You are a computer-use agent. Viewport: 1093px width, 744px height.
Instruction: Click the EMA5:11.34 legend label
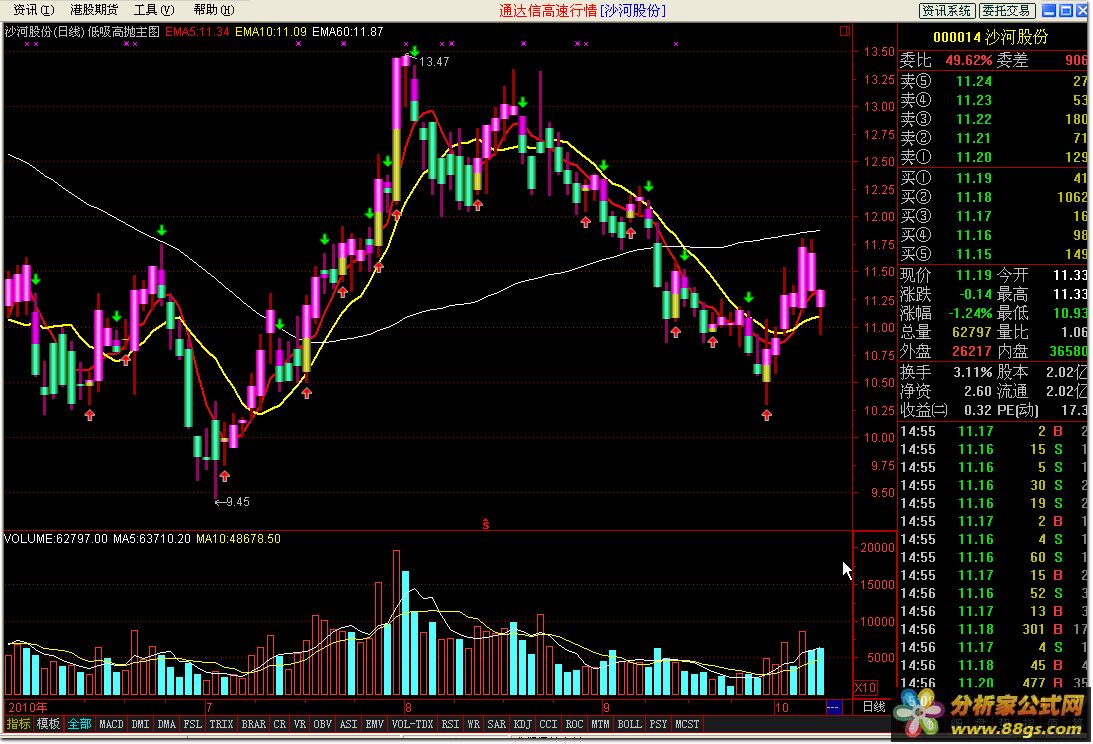197,31
